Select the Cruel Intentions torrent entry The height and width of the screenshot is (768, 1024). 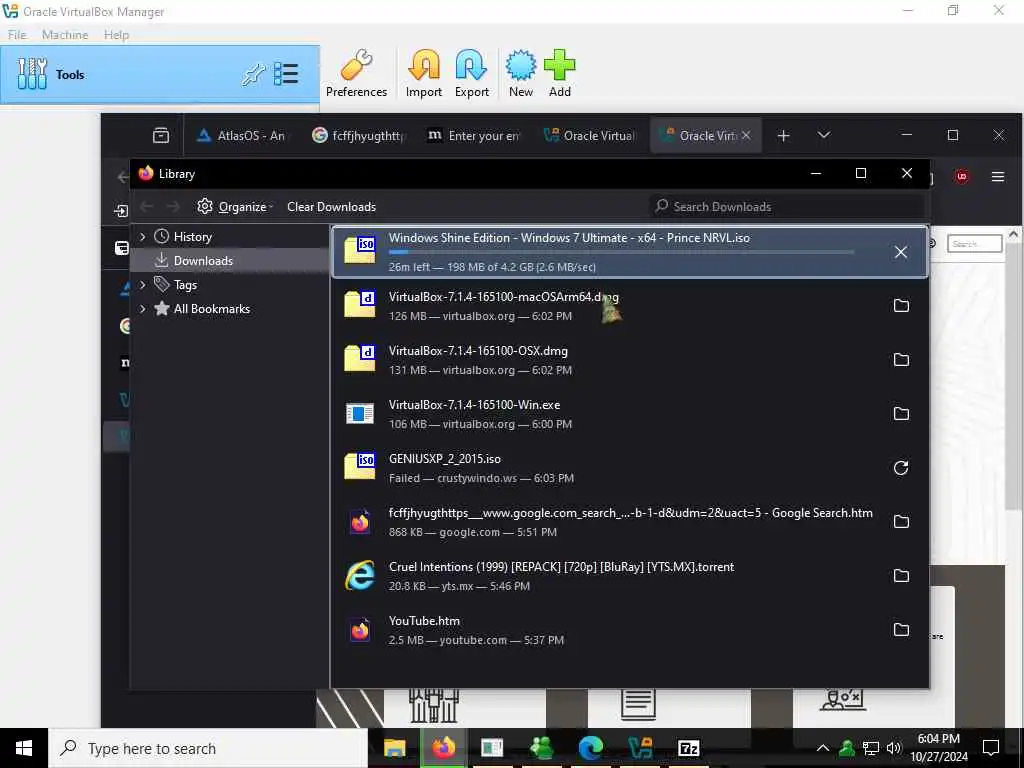[630, 575]
